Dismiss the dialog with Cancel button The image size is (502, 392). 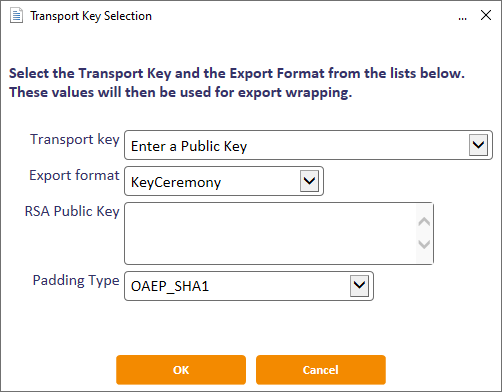[321, 370]
